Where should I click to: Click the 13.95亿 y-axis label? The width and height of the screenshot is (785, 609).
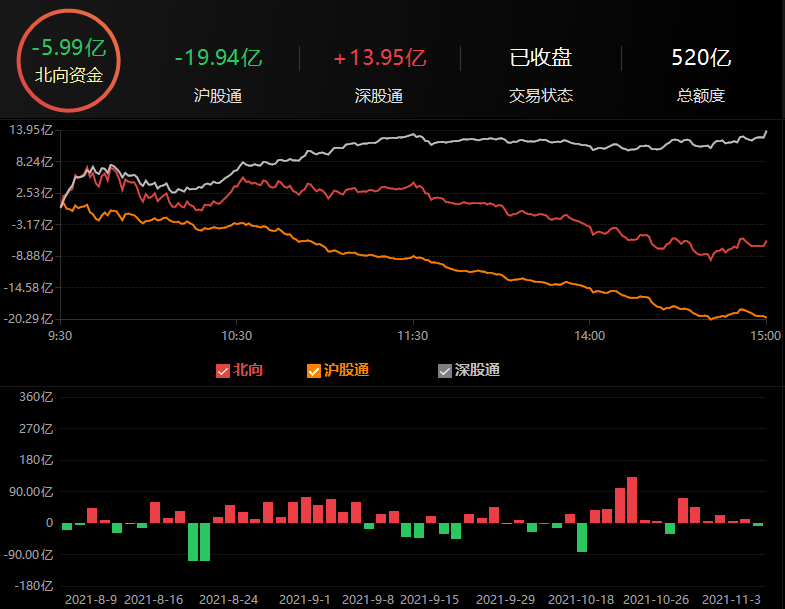29,130
